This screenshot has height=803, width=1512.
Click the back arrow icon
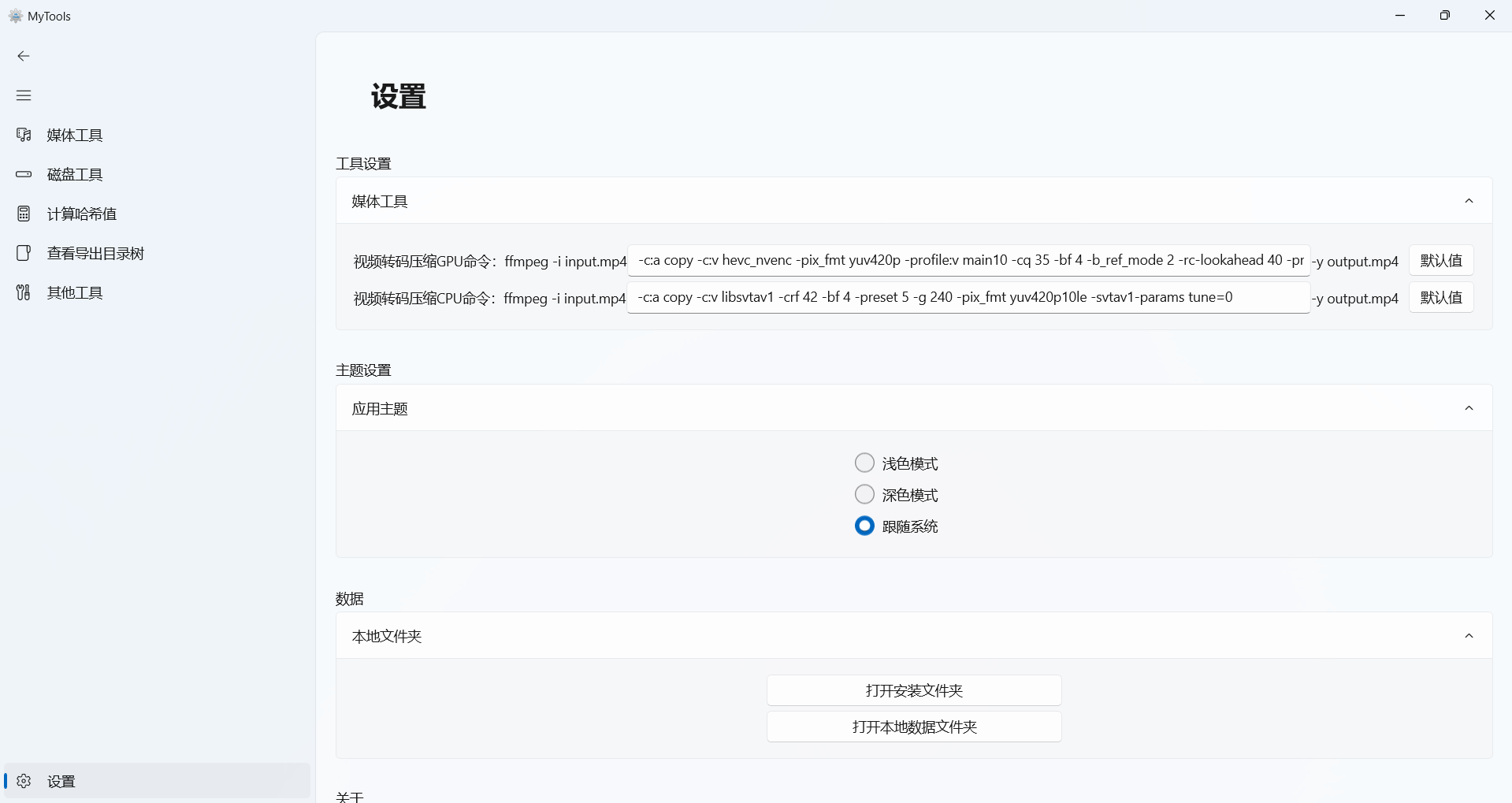coord(24,56)
